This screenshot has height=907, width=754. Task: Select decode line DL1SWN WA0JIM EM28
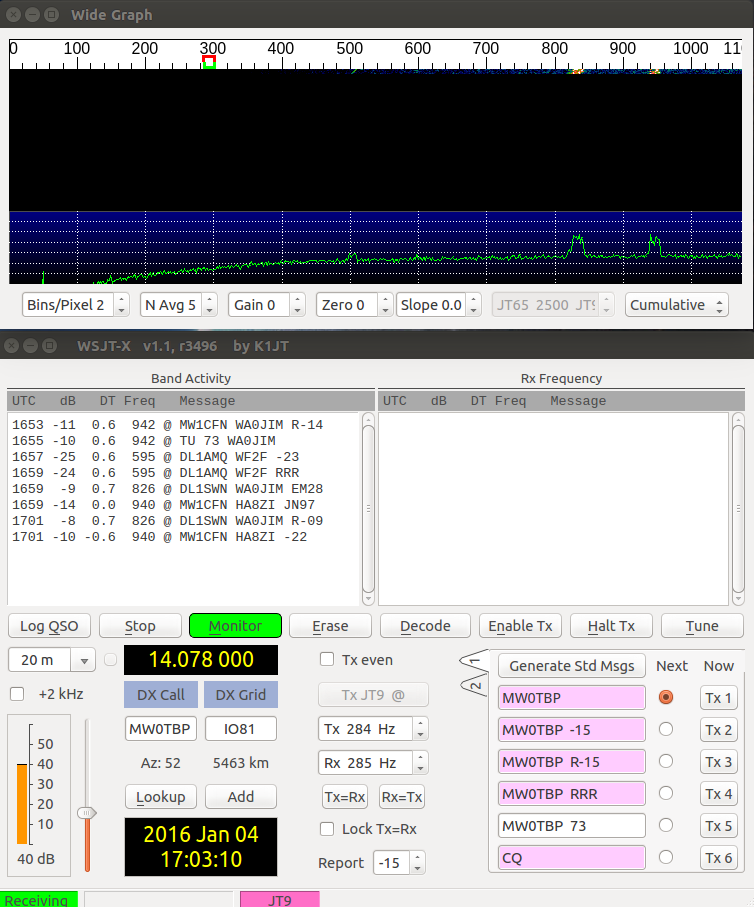(167, 489)
